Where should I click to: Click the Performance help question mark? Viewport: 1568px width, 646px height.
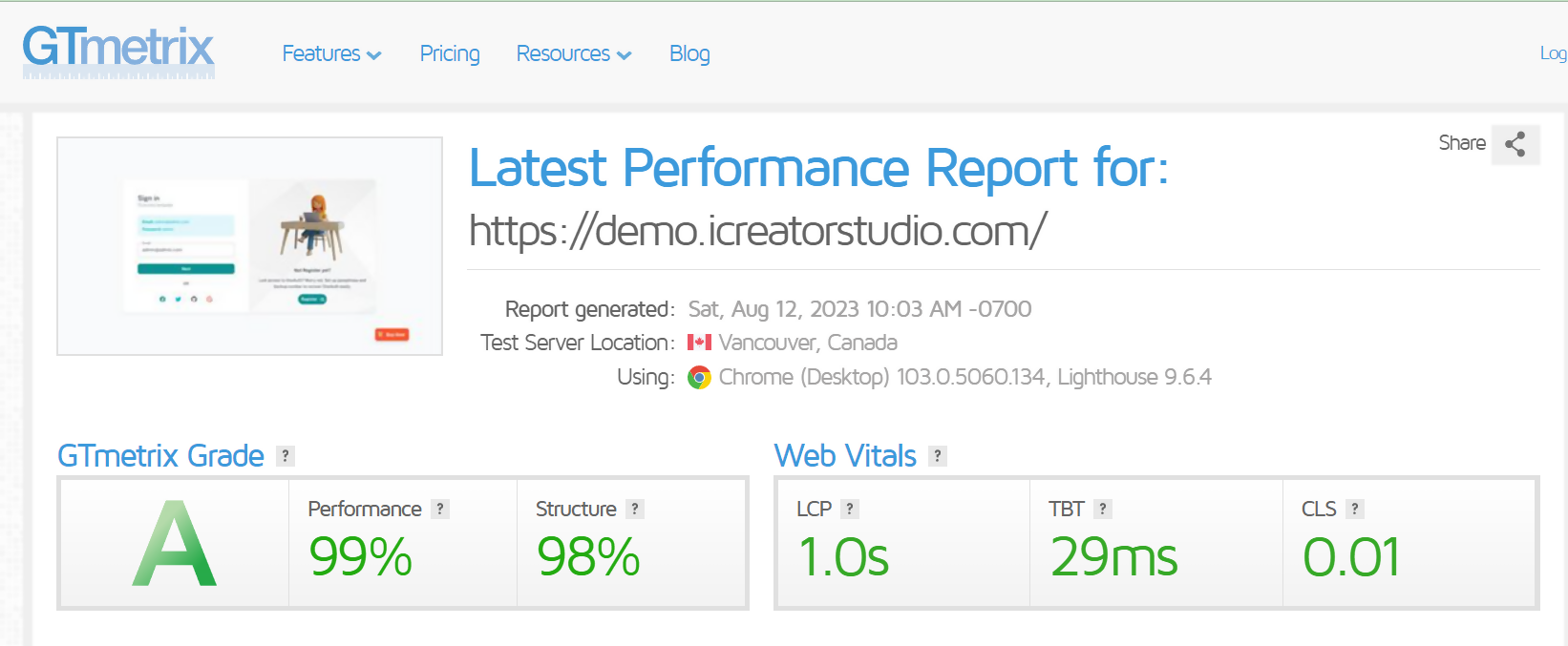point(440,510)
